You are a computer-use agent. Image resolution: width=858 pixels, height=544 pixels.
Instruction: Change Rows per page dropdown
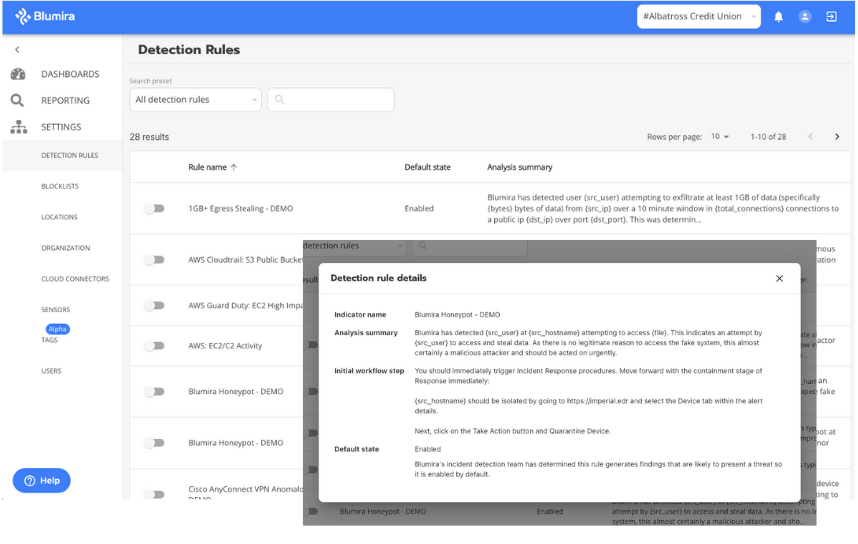click(720, 137)
